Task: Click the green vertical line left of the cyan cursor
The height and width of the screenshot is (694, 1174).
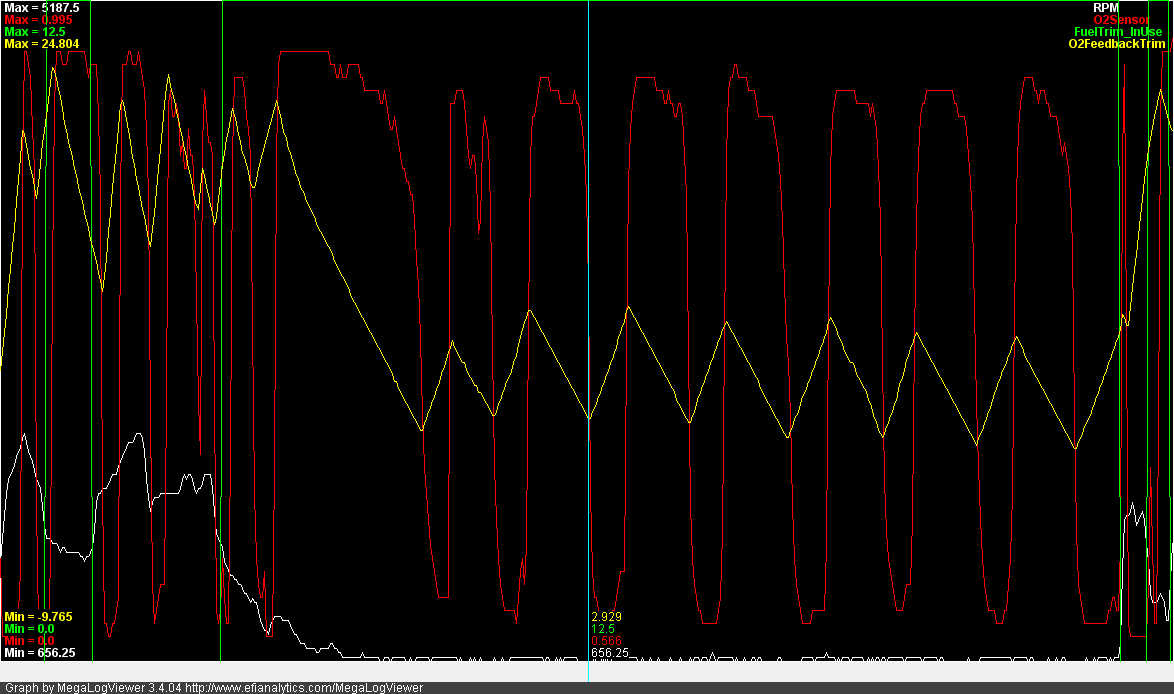Action: pyautogui.click(x=221, y=300)
